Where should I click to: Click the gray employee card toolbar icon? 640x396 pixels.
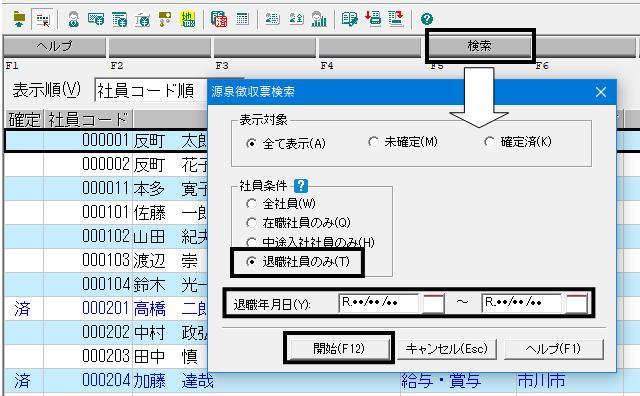(272, 19)
